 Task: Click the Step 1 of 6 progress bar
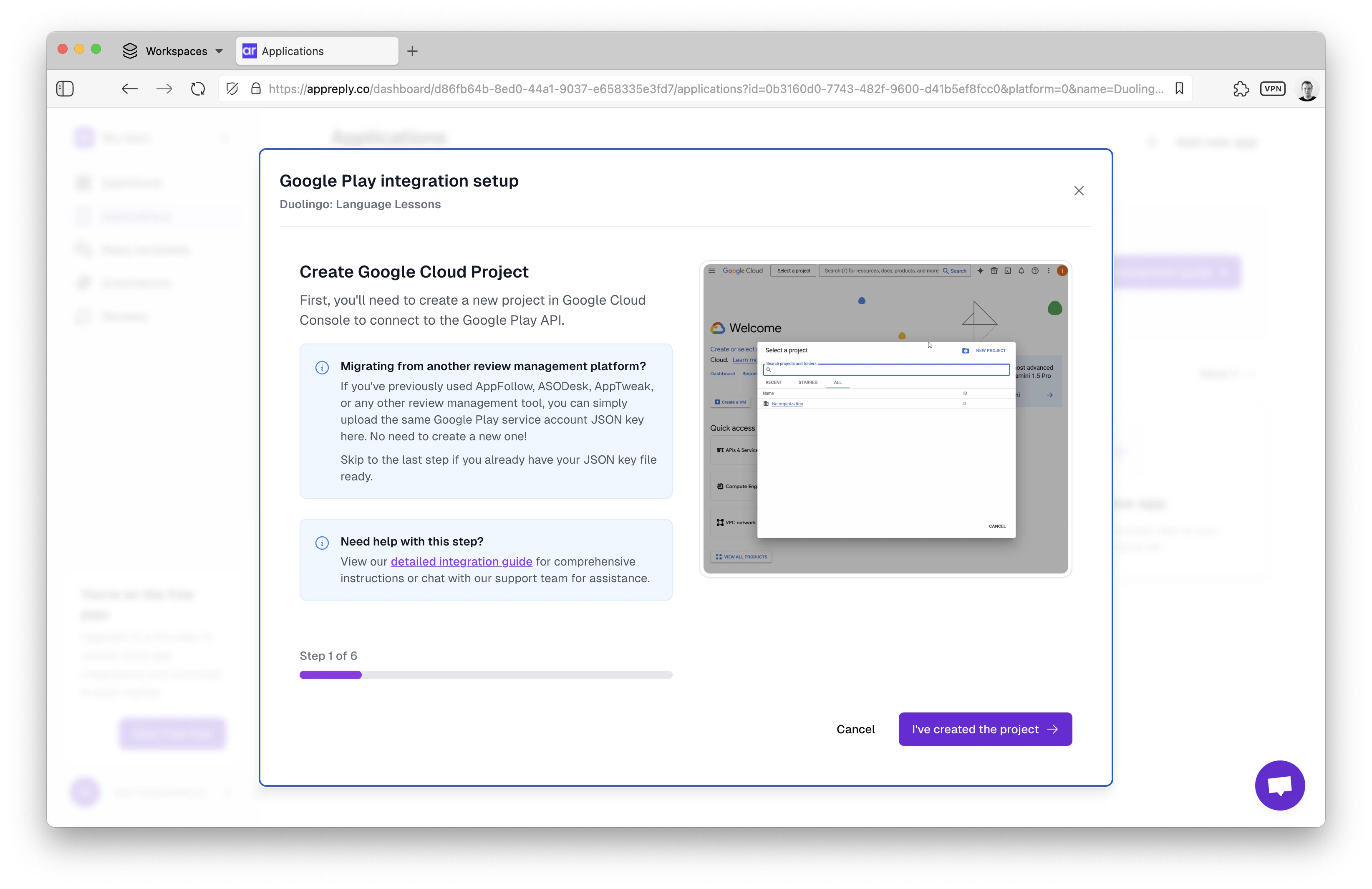[486, 675]
